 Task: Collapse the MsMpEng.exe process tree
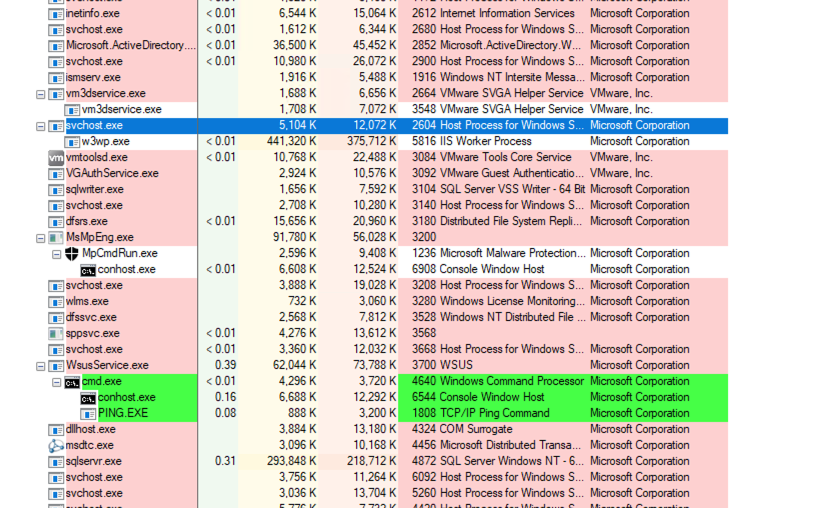pyautogui.click(x=40, y=238)
